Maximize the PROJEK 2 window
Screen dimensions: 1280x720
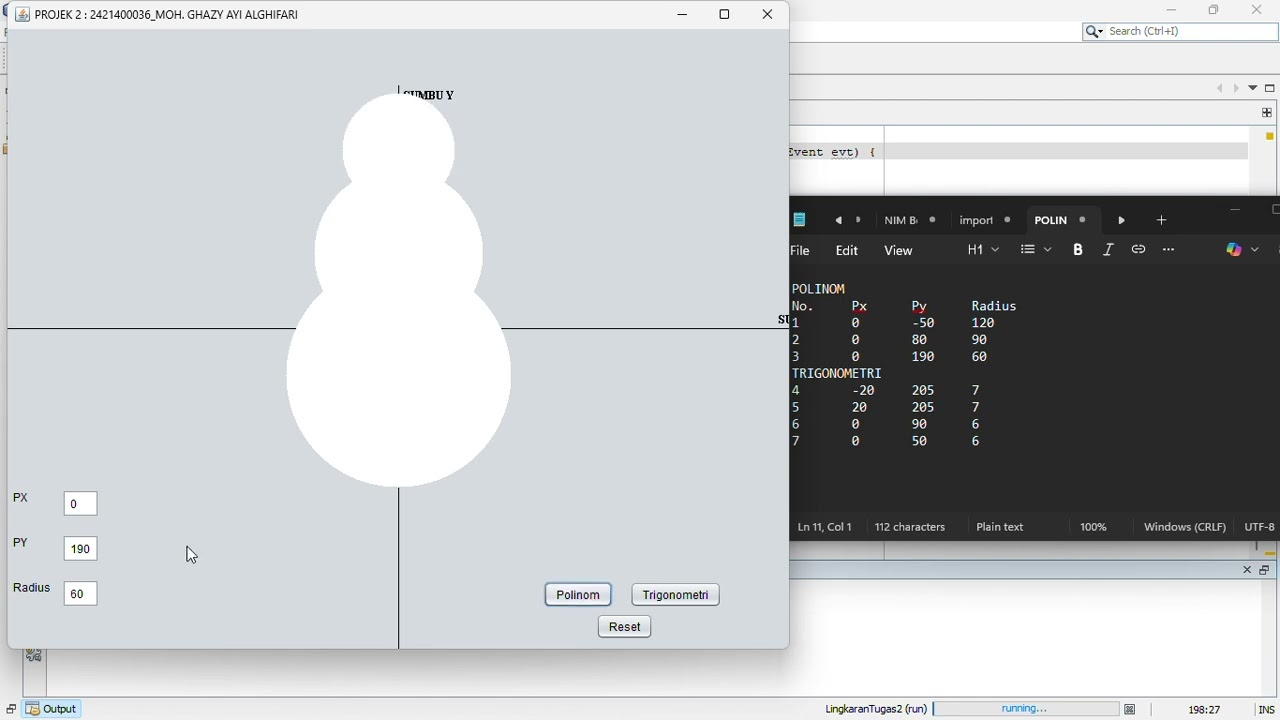point(725,14)
